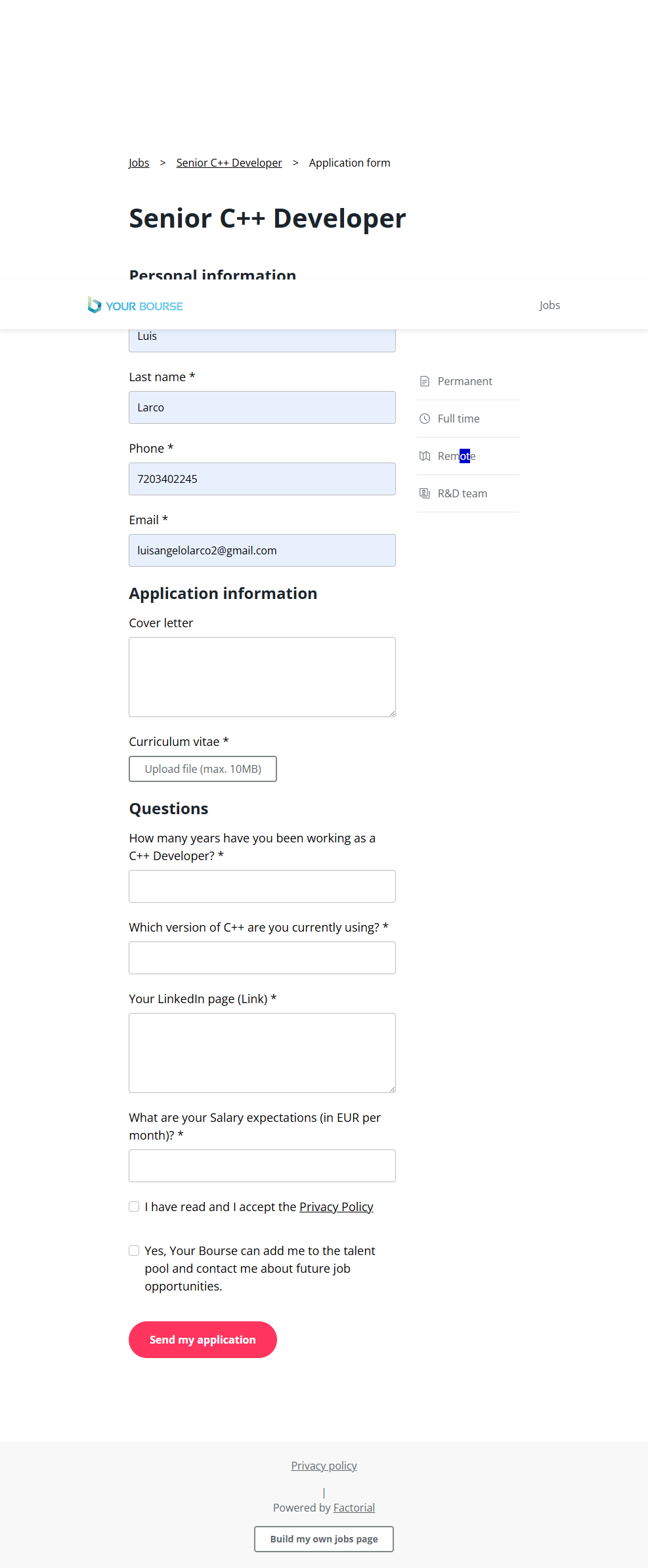Click the Salary expectations input field

pyautogui.click(x=262, y=1166)
